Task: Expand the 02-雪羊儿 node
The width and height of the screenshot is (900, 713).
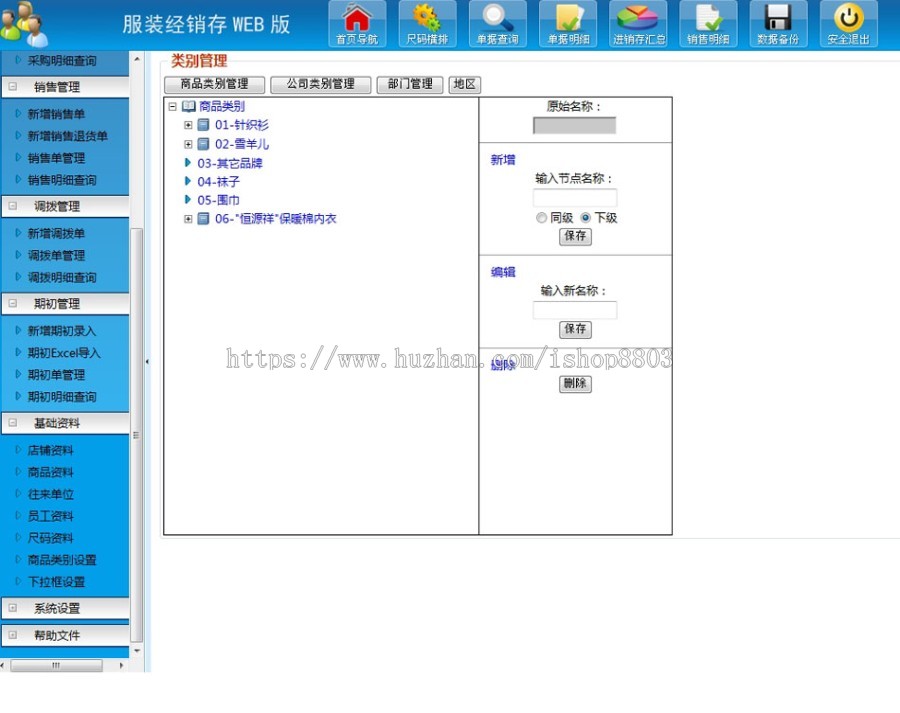Action: (188, 144)
